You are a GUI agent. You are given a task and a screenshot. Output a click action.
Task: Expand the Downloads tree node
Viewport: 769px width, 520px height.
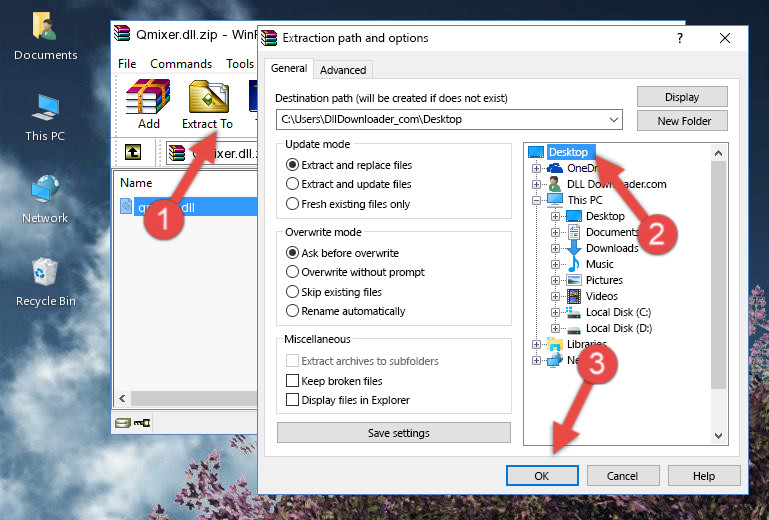click(x=555, y=248)
